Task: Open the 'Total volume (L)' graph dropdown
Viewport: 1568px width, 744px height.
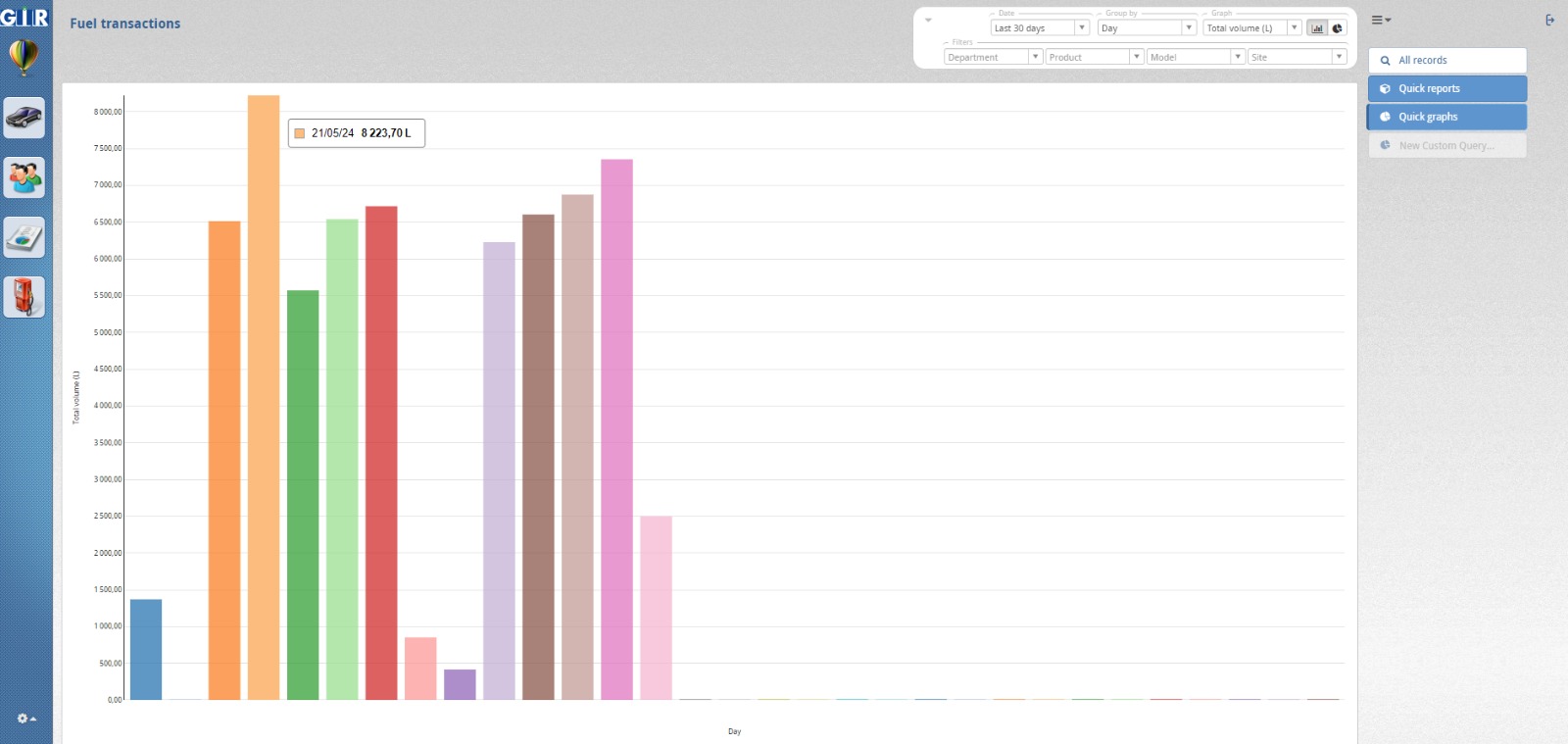Action: (x=1251, y=28)
